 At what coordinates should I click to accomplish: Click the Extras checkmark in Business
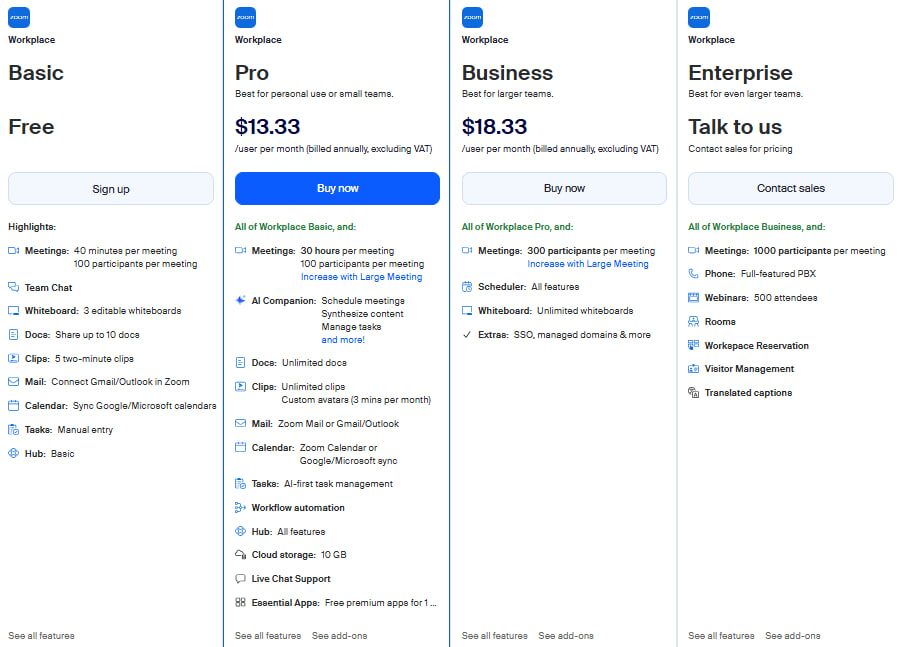[x=467, y=335]
